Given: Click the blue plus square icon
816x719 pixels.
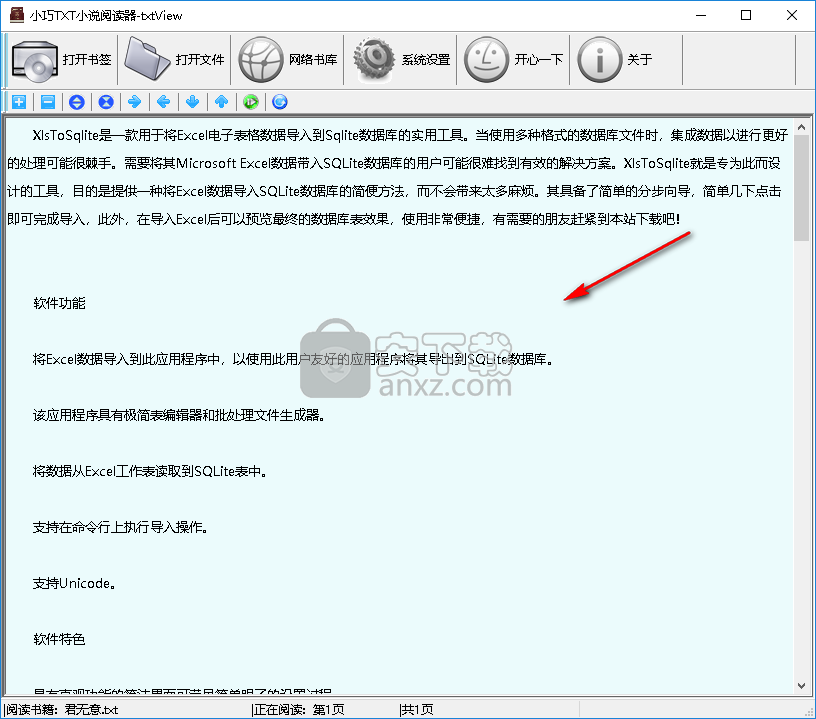Looking at the screenshot, I should pyautogui.click(x=19, y=102).
